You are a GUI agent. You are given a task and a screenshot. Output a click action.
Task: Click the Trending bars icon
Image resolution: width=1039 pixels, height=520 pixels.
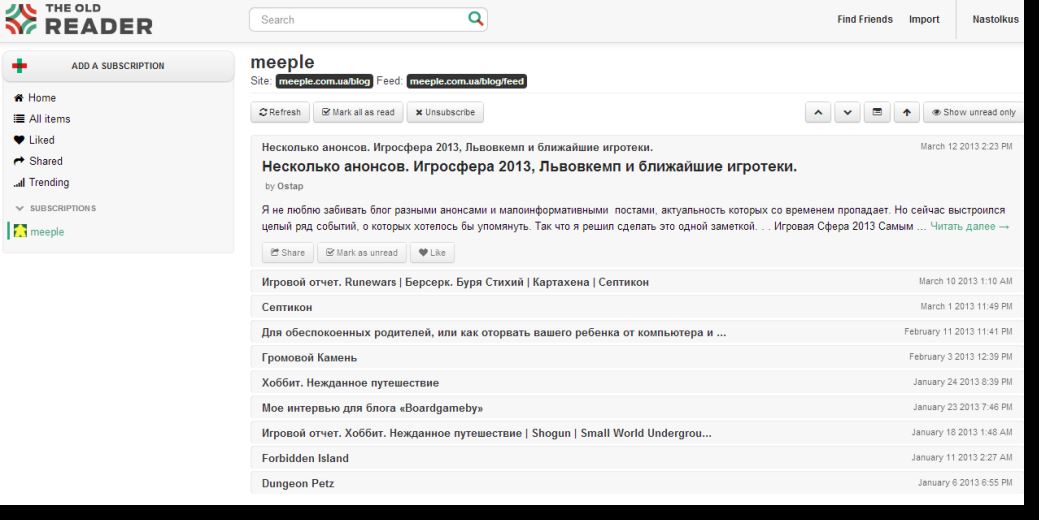click(19, 182)
